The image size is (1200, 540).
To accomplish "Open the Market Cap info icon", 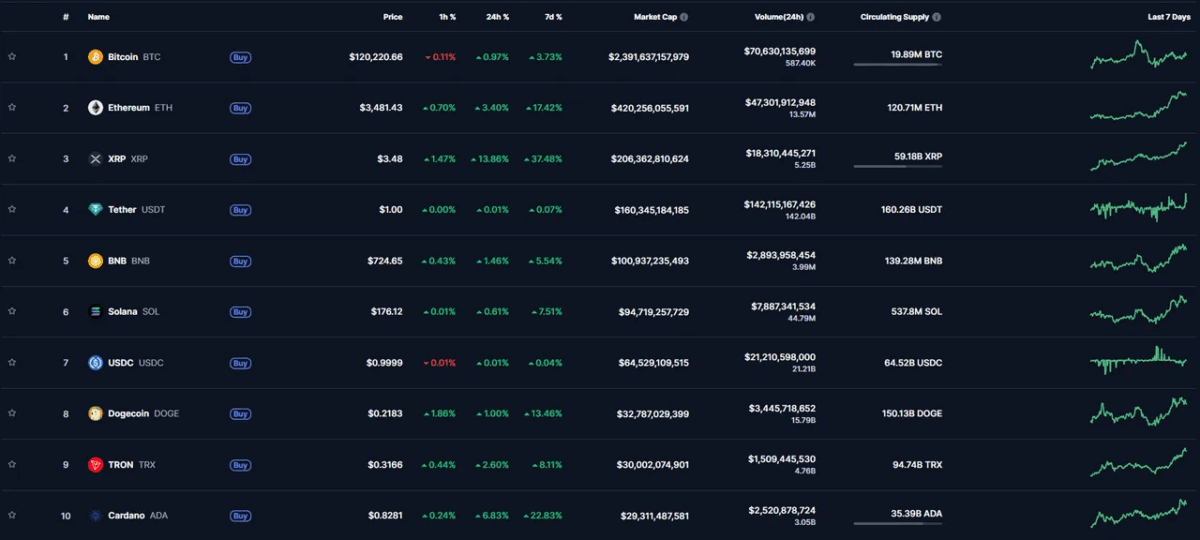I will 684,17.
